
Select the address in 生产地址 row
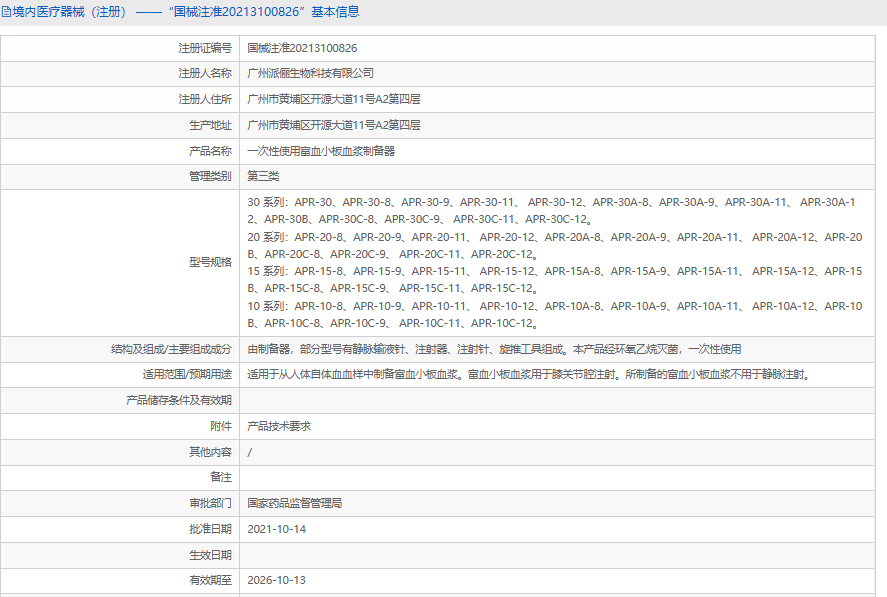[x=334, y=126]
